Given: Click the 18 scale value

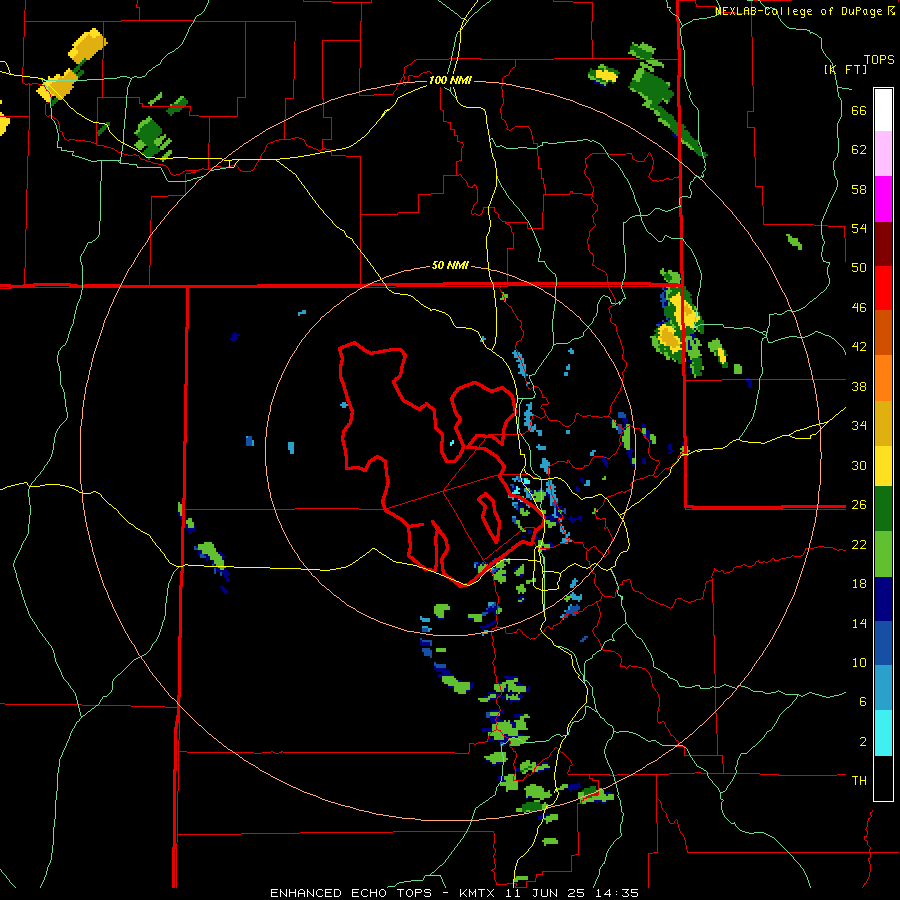Looking at the screenshot, I should [x=859, y=584].
